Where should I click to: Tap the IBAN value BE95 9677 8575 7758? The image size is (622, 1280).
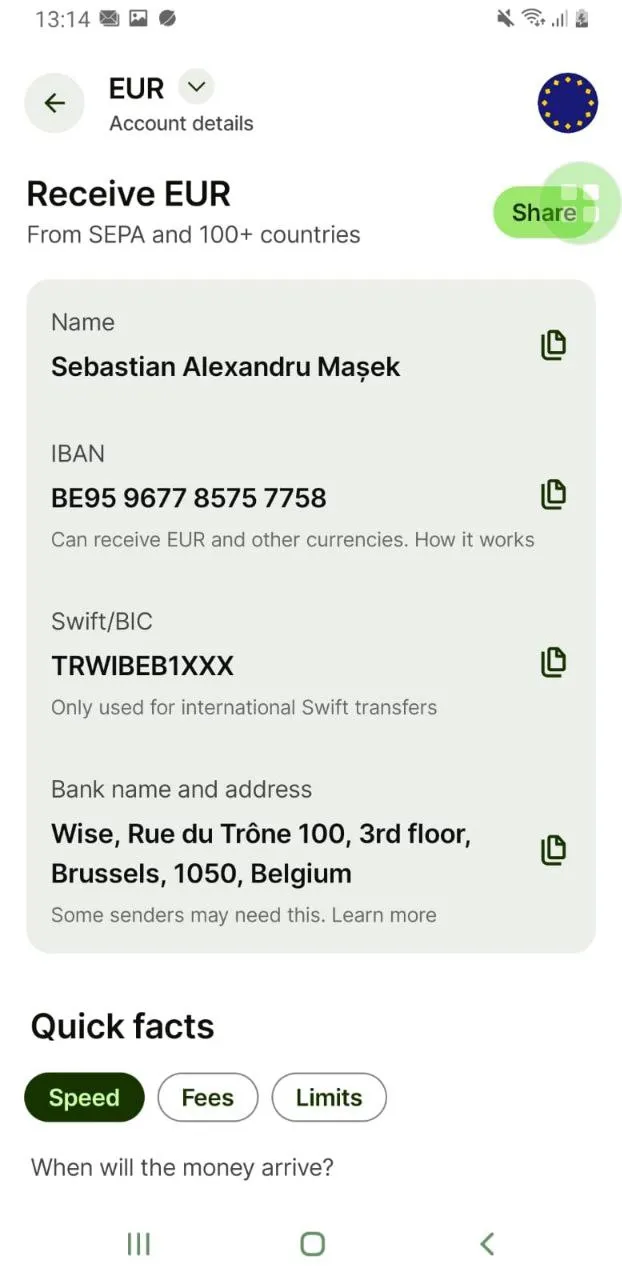189,498
